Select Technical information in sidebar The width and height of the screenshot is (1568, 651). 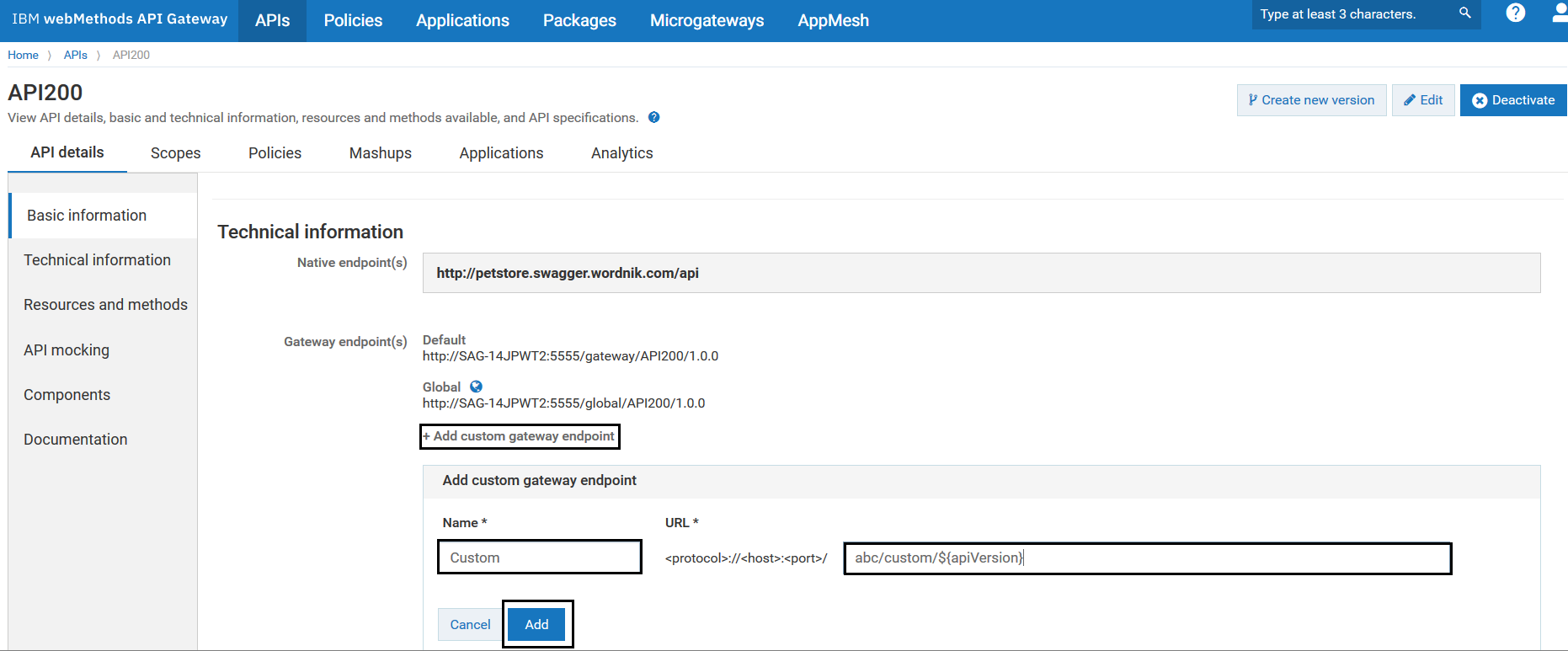[x=103, y=260]
